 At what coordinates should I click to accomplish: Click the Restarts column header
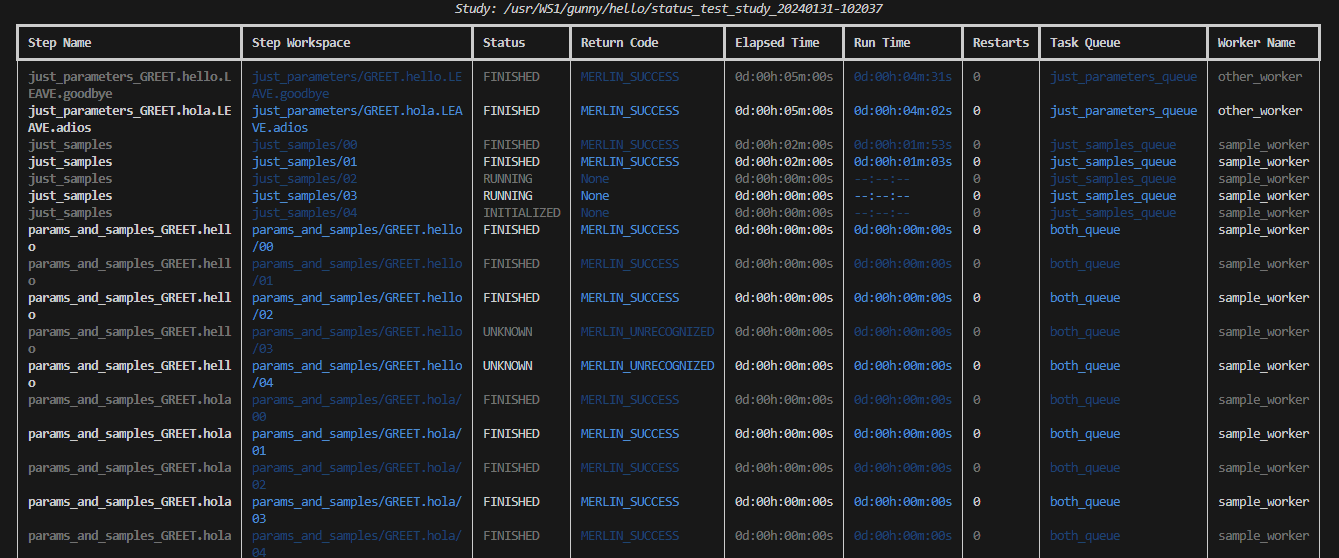point(1001,43)
